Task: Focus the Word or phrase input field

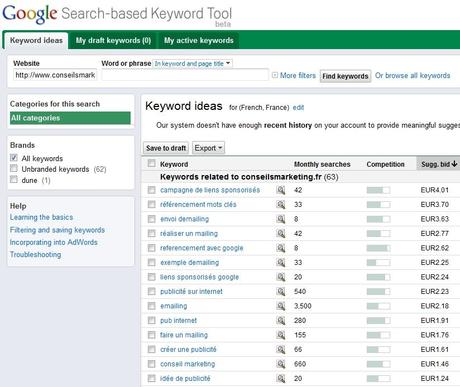Action: (185, 75)
